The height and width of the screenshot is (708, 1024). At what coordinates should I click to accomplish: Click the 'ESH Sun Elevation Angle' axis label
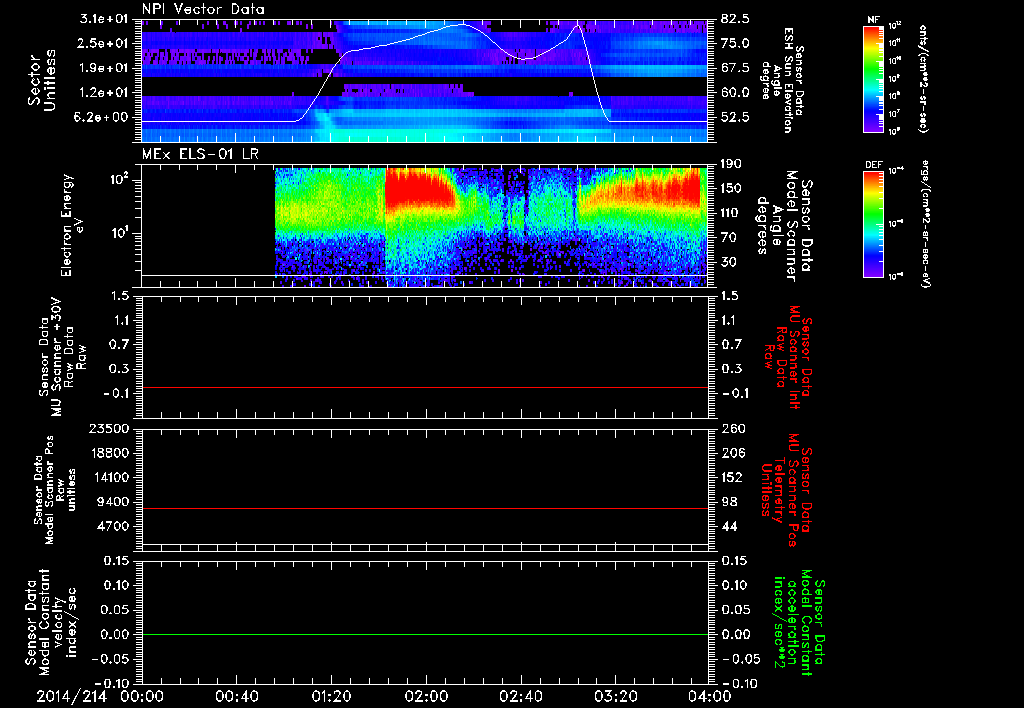tap(782, 80)
